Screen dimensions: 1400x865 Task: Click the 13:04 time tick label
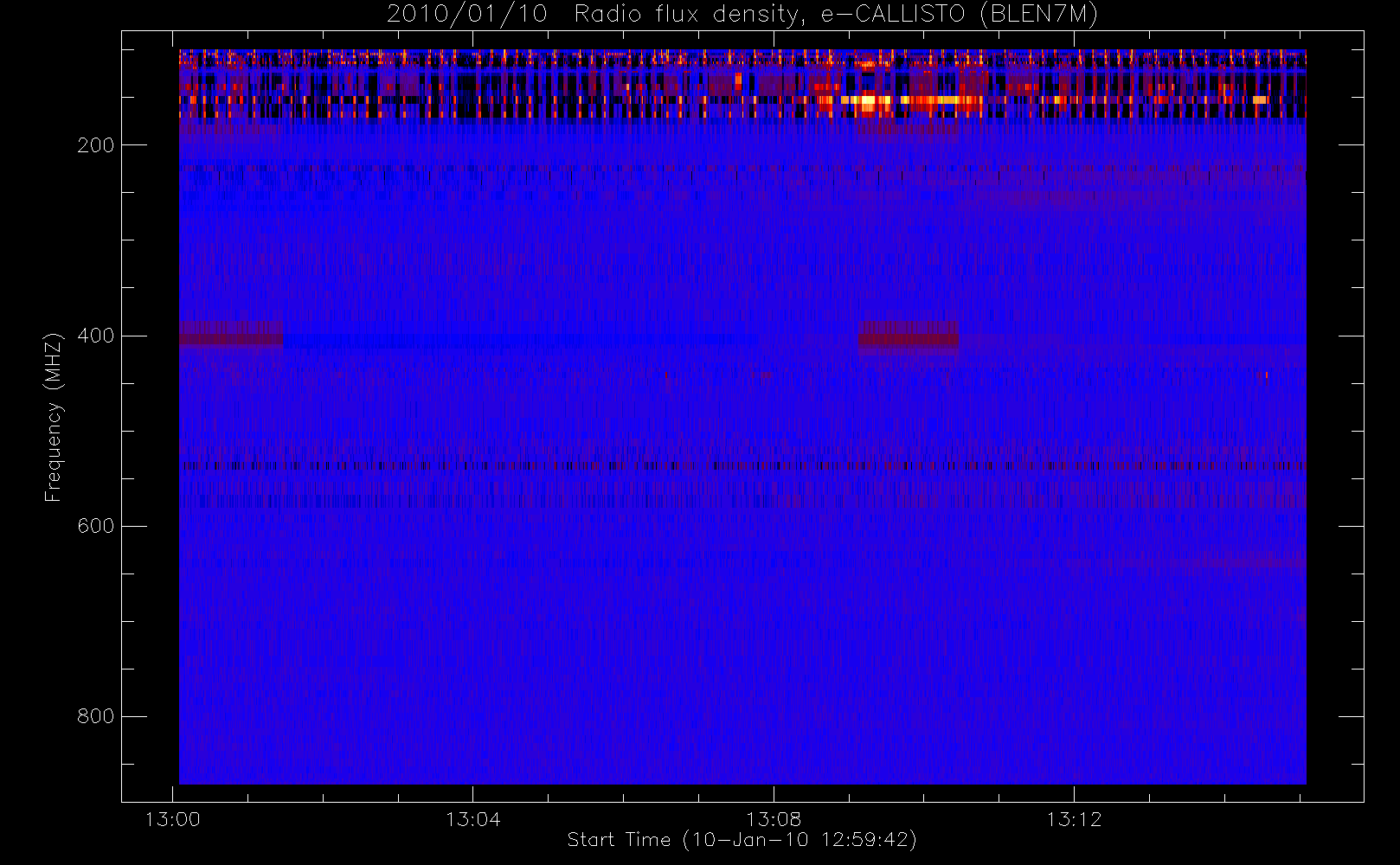[x=472, y=819]
